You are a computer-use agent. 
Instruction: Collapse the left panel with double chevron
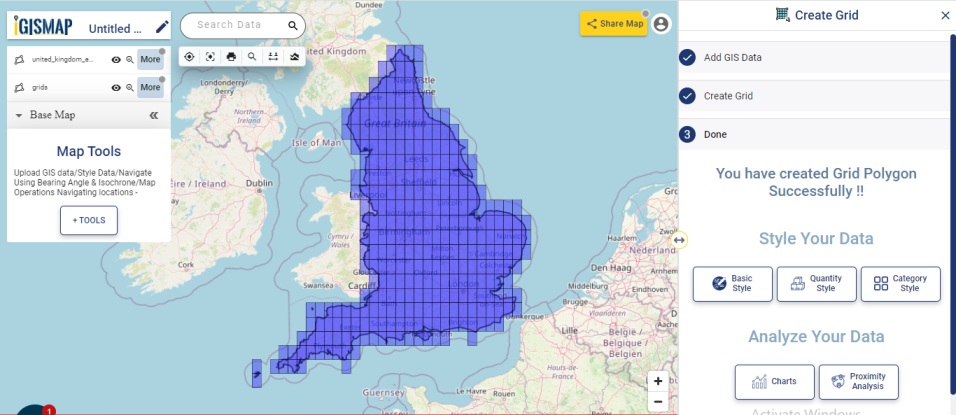tap(154, 115)
